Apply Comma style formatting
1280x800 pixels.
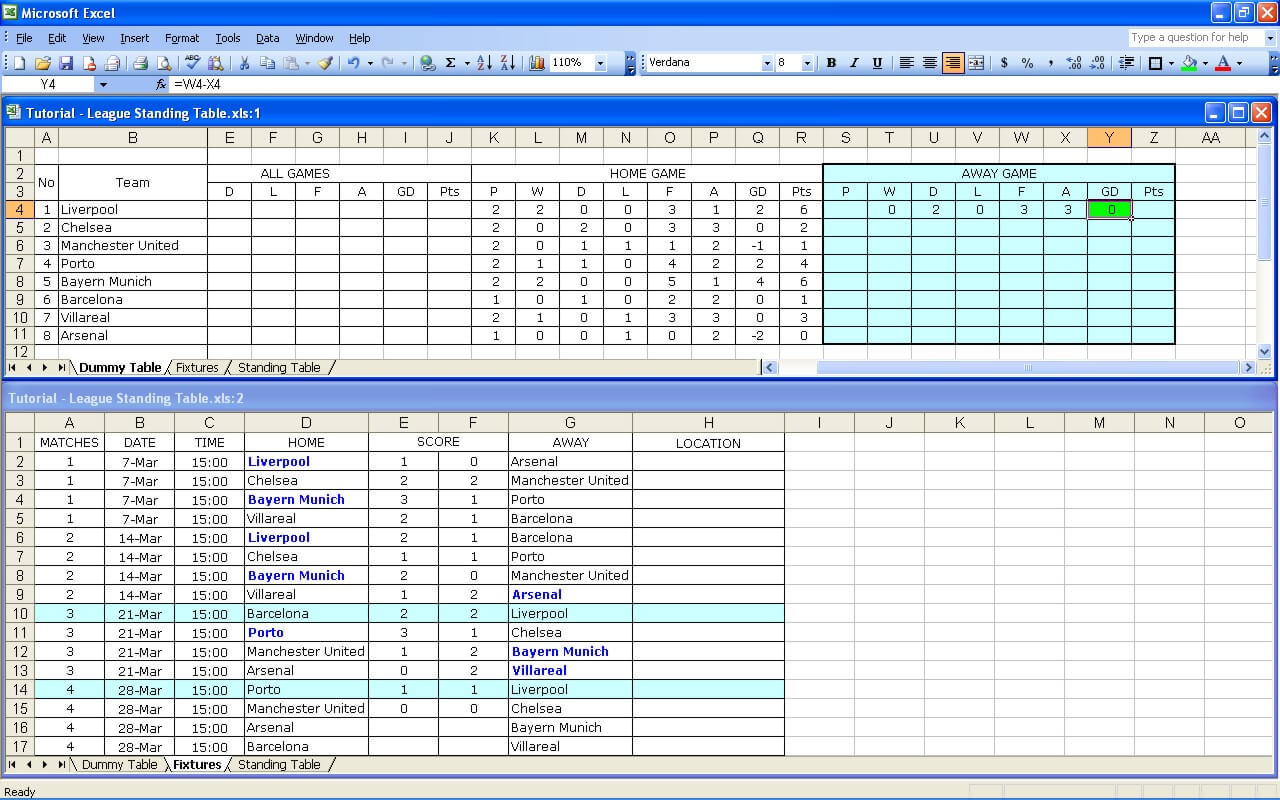[1050, 63]
